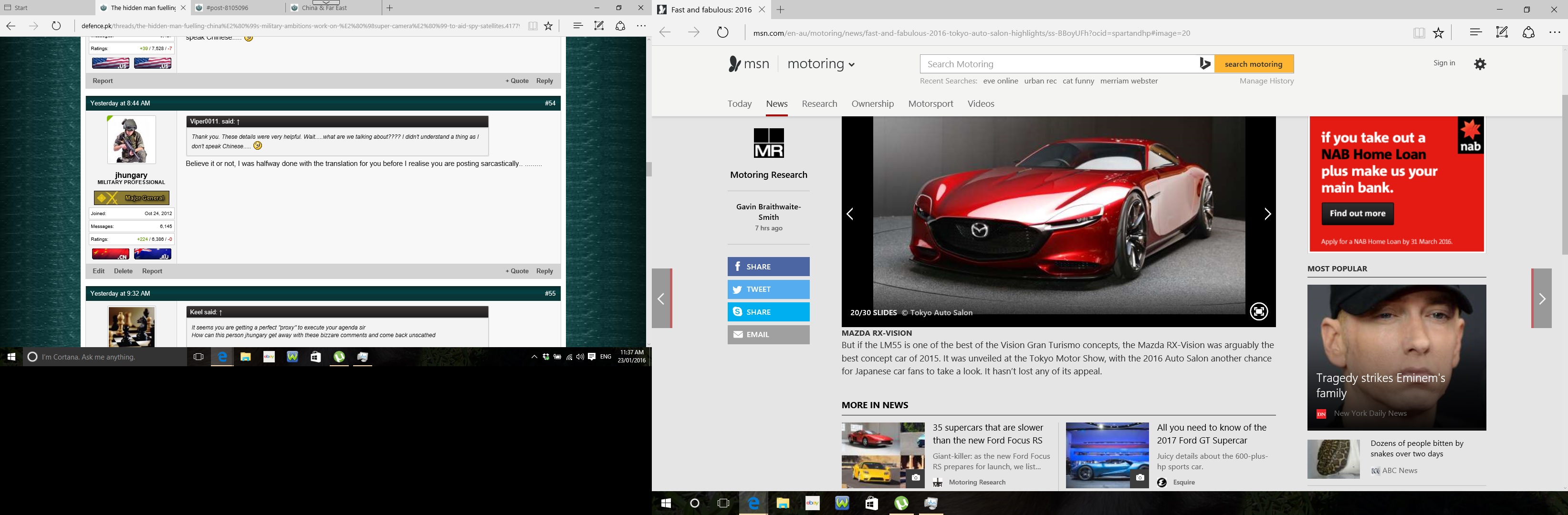Open the #55 post permalink
The width and height of the screenshot is (1568, 515).
550,294
